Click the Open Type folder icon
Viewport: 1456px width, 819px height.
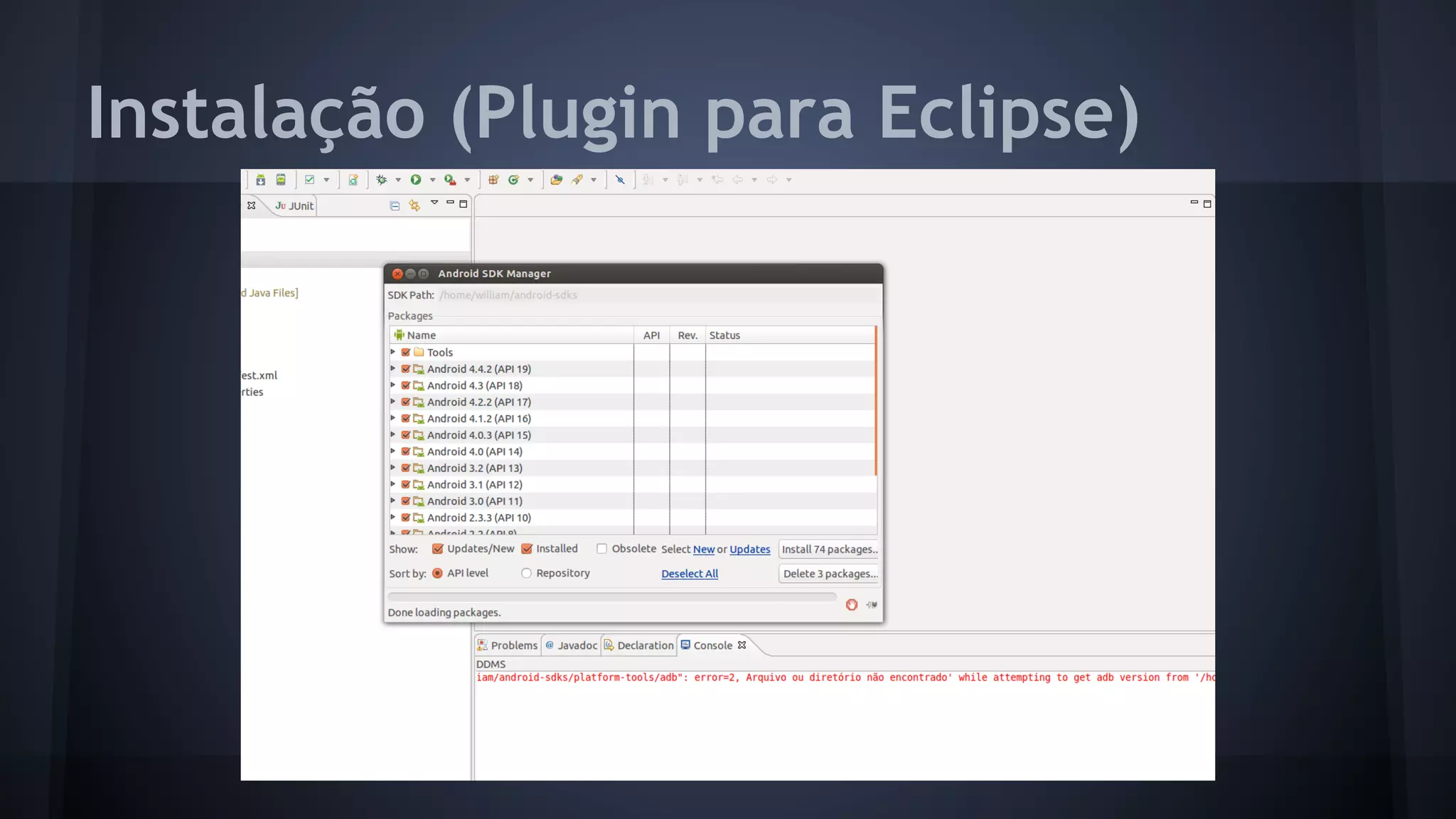[557, 180]
